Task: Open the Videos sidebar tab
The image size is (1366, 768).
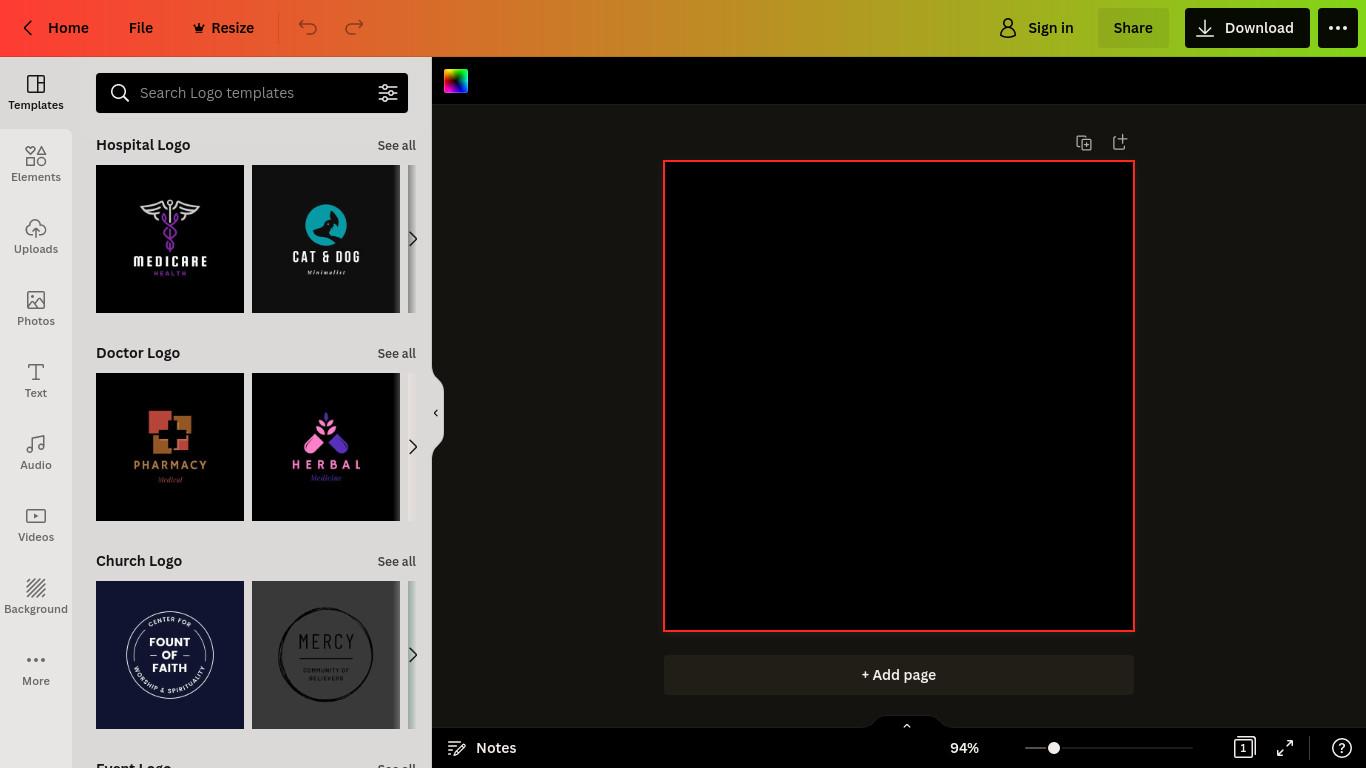Action: (x=36, y=525)
